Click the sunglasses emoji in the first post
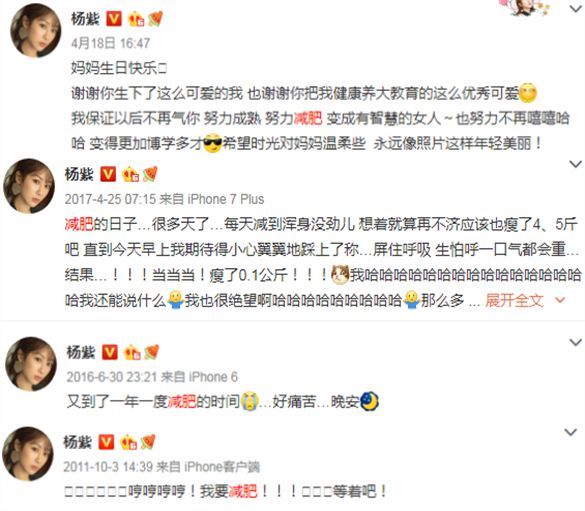The image size is (585, 511). click(213, 143)
